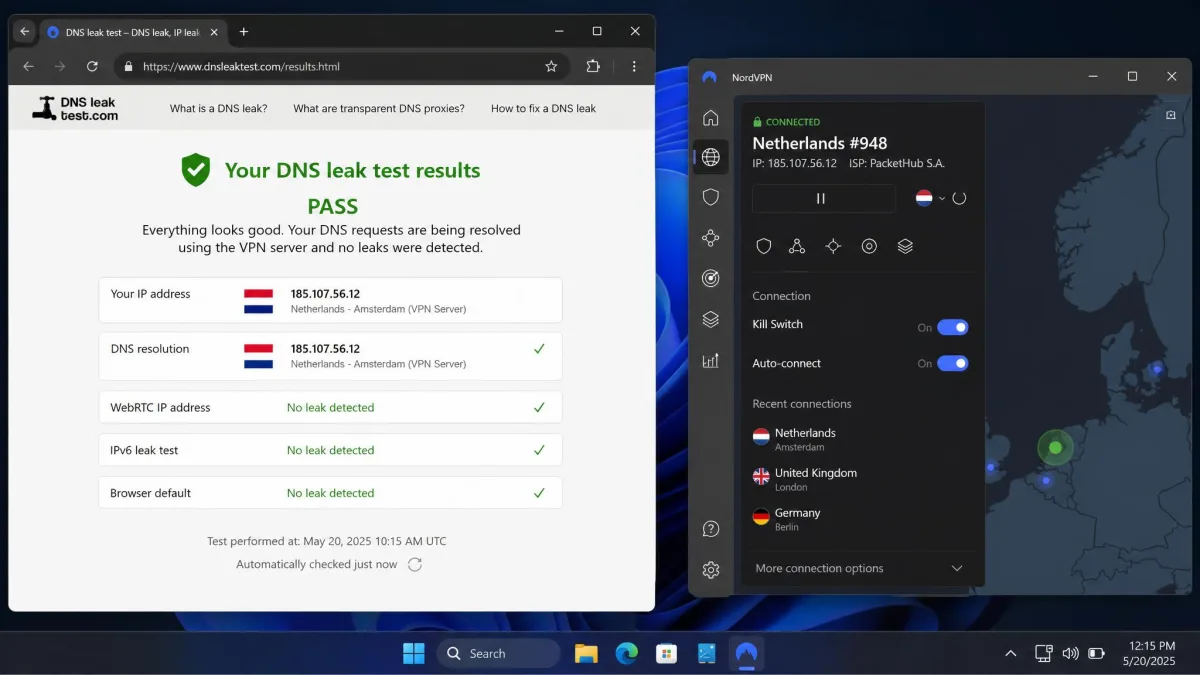This screenshot has width=1200, height=675.
Task: Click the shield icon under the pause button
Action: point(764,246)
